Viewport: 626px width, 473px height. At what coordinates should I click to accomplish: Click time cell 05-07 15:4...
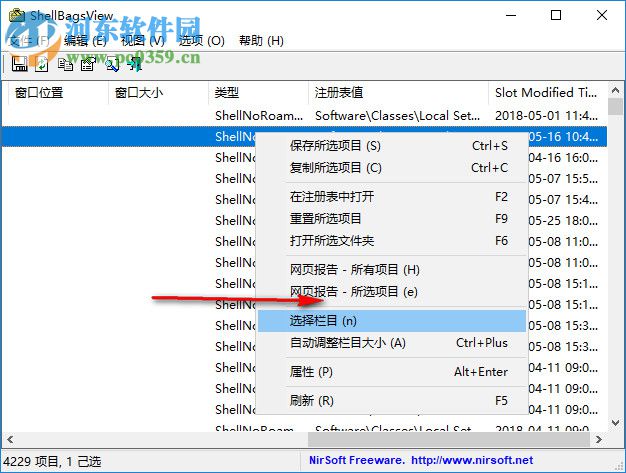[x=563, y=200]
